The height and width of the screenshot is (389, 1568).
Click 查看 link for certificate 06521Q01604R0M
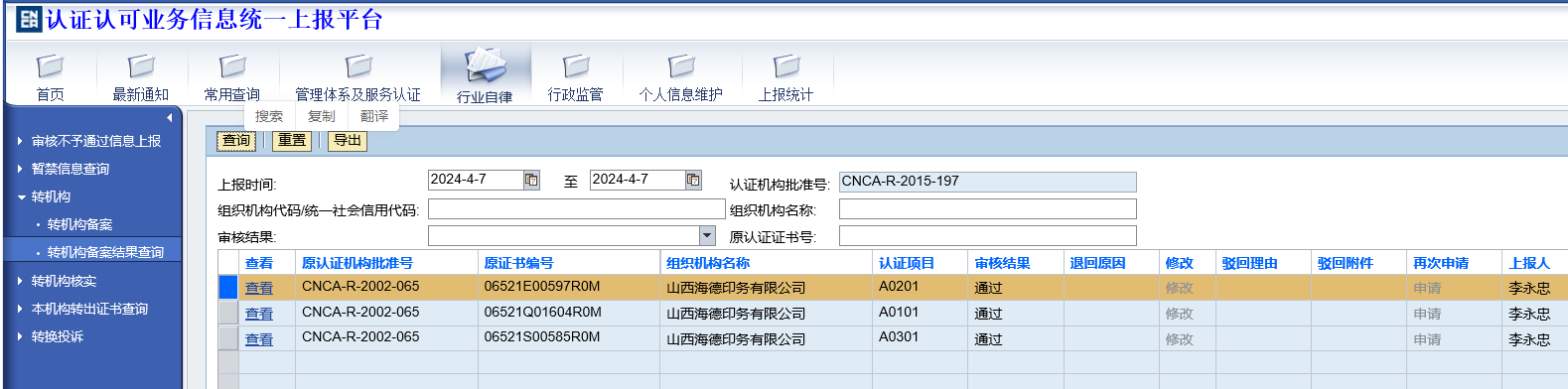[259, 314]
